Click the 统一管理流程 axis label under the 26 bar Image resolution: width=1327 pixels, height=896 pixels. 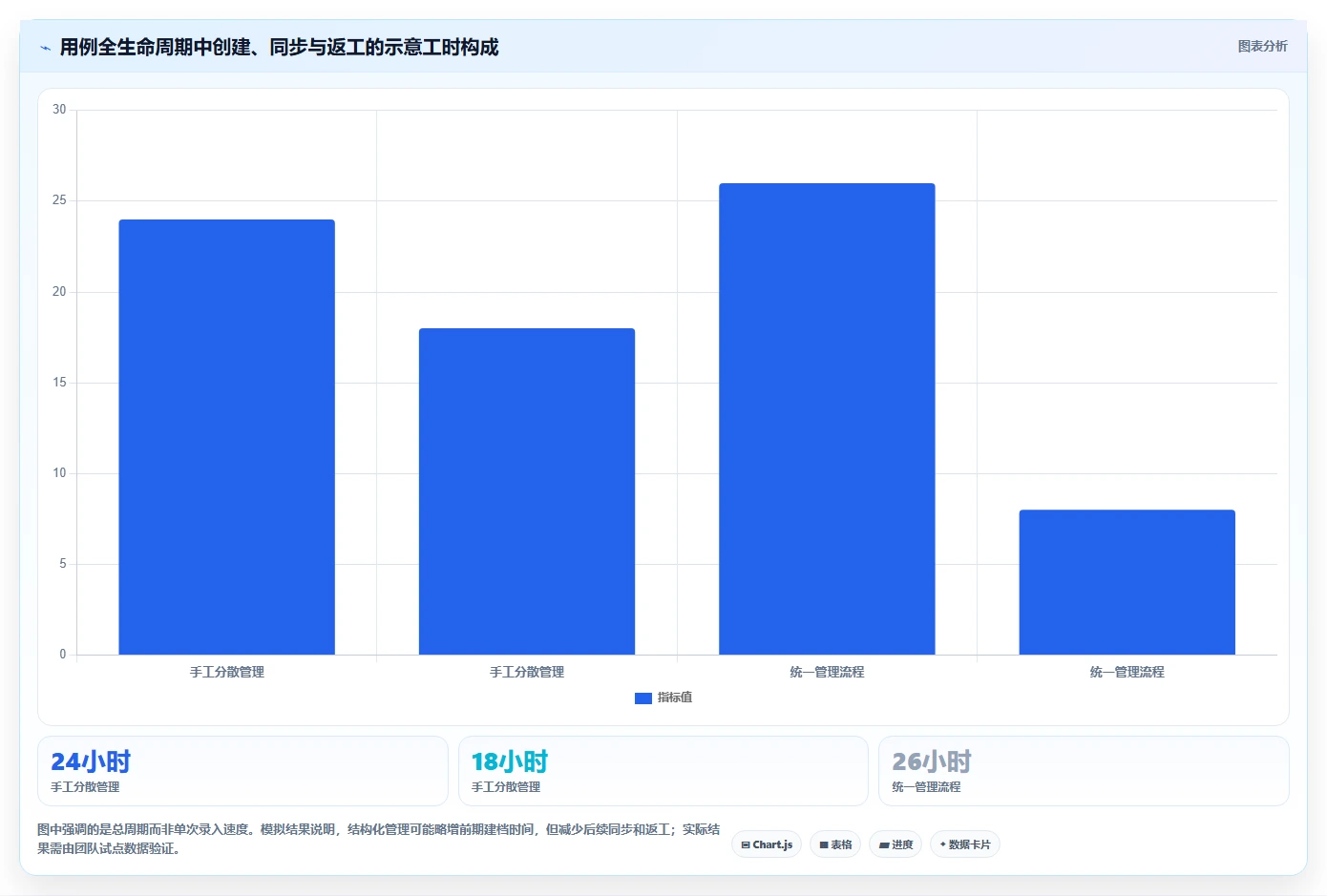click(827, 672)
